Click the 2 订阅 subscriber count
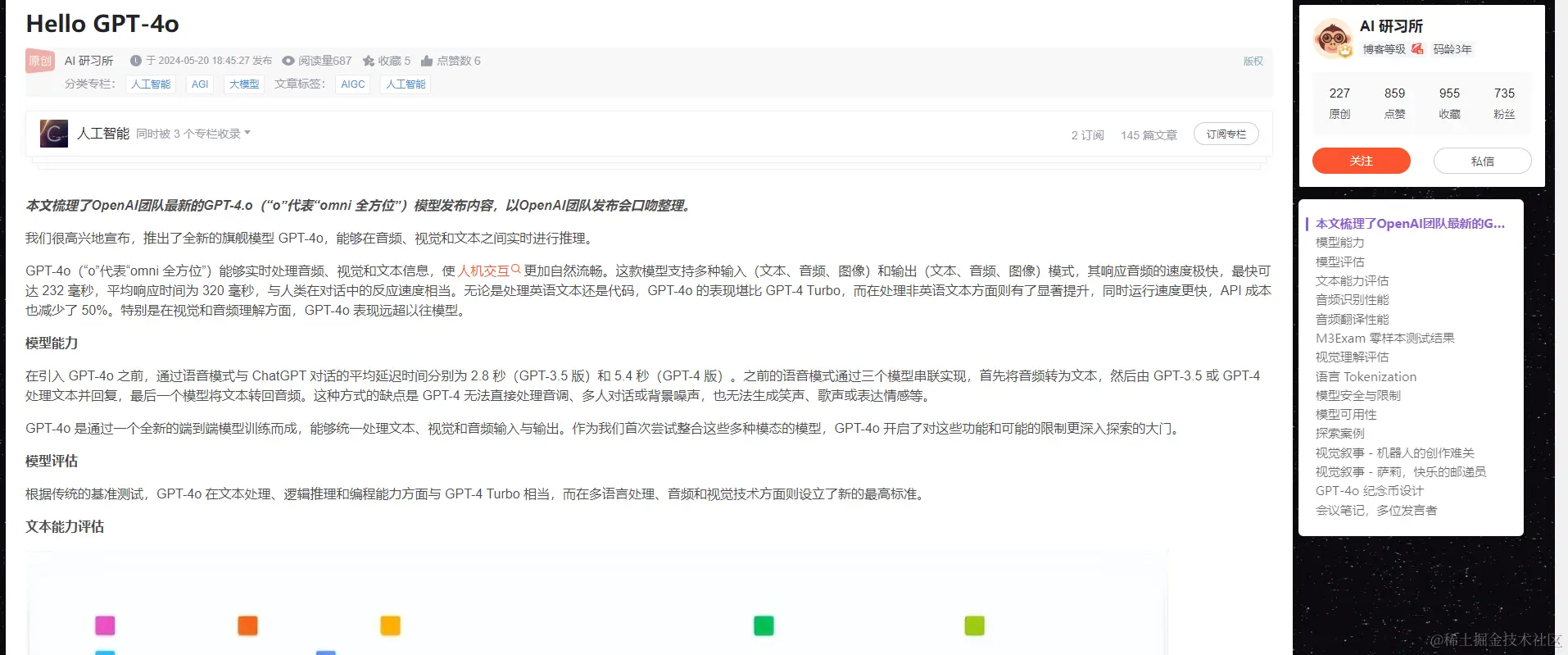 [x=1087, y=135]
